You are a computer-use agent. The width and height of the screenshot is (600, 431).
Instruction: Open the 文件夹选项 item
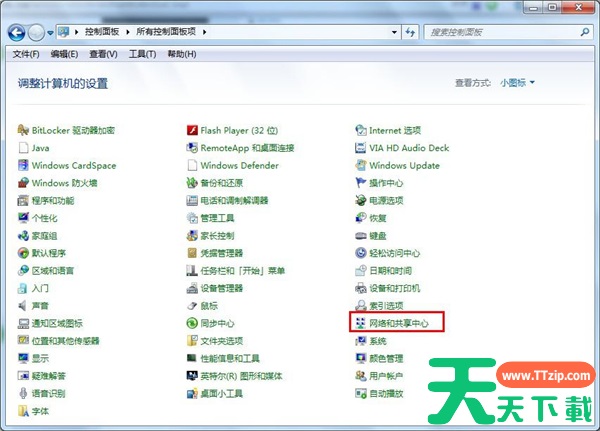tap(222, 341)
